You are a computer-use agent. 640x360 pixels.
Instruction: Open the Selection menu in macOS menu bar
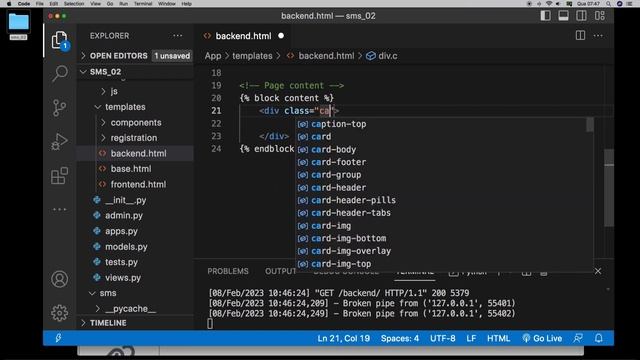(x=74, y=4)
